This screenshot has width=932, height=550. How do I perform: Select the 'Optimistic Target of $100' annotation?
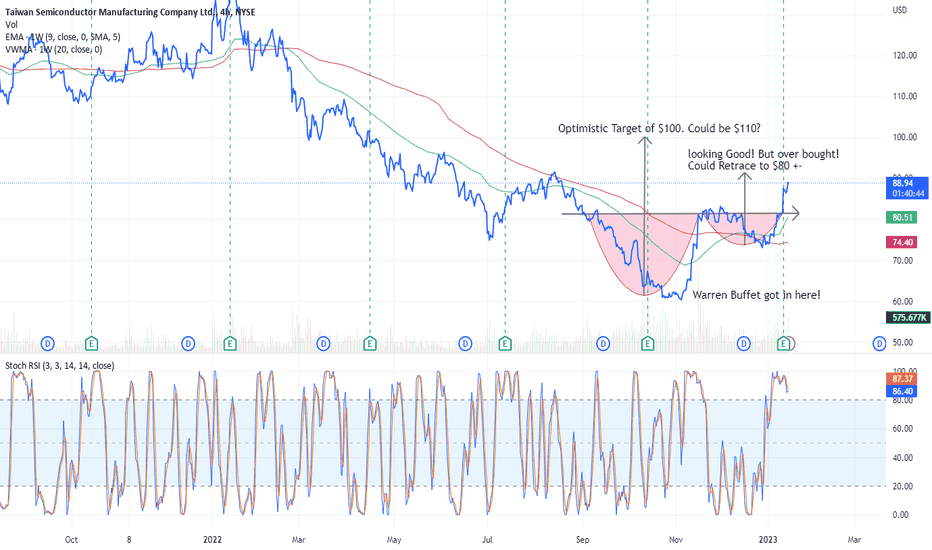pos(659,128)
